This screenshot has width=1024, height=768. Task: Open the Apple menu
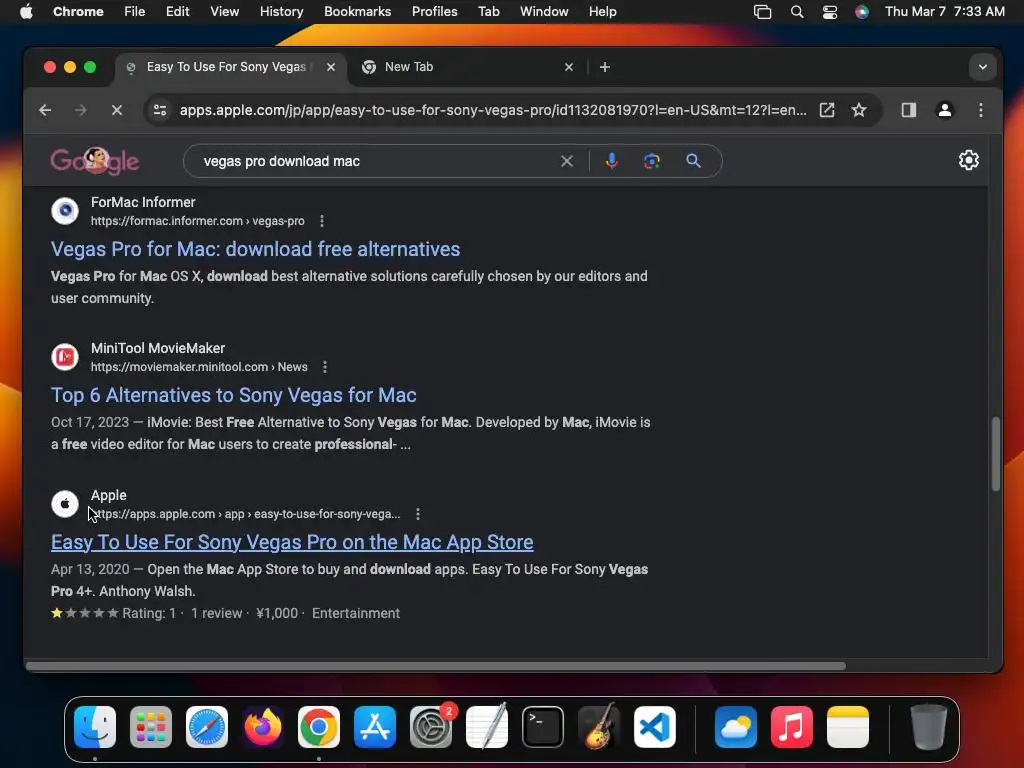tap(26, 11)
